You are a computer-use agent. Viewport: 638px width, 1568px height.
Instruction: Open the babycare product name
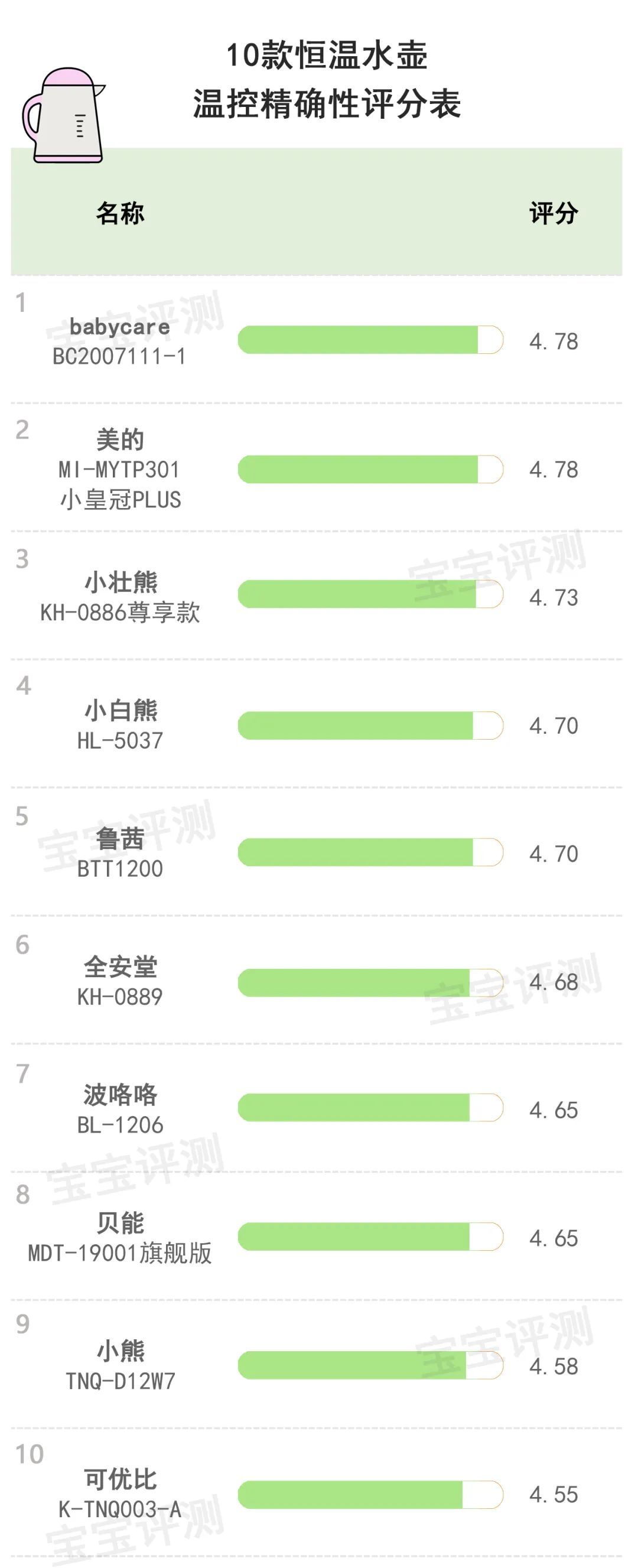(119, 326)
